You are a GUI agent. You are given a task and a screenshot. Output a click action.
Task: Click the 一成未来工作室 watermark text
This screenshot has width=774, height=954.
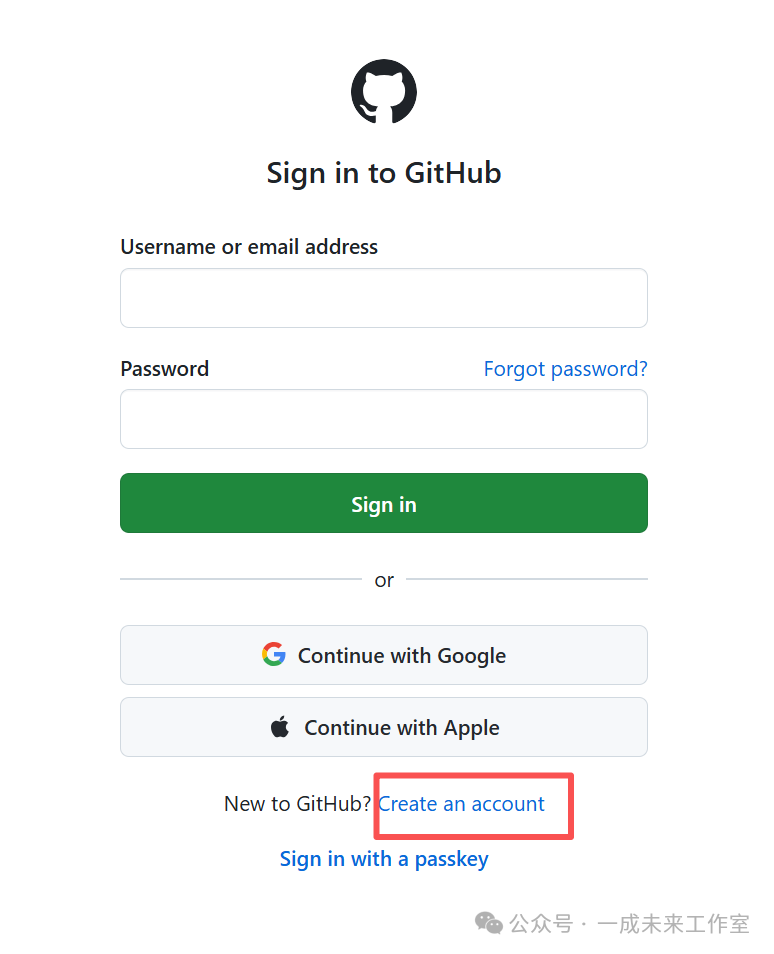click(673, 924)
